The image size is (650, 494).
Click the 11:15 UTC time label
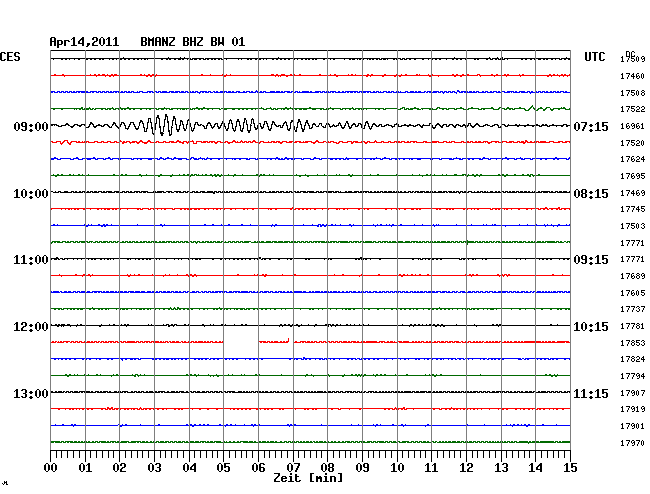(591, 393)
